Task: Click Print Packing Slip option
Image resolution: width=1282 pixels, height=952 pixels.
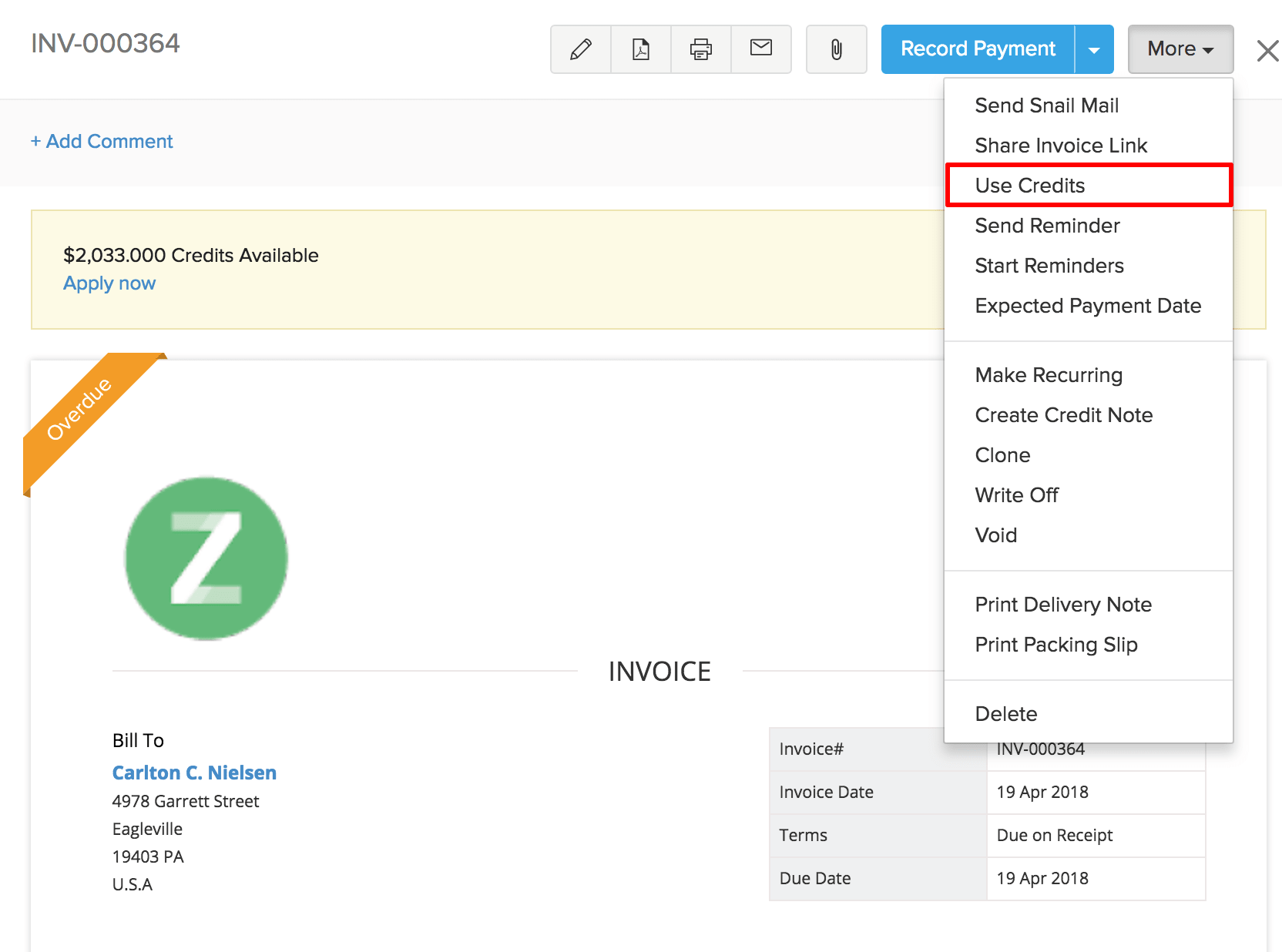Action: click(x=1055, y=645)
